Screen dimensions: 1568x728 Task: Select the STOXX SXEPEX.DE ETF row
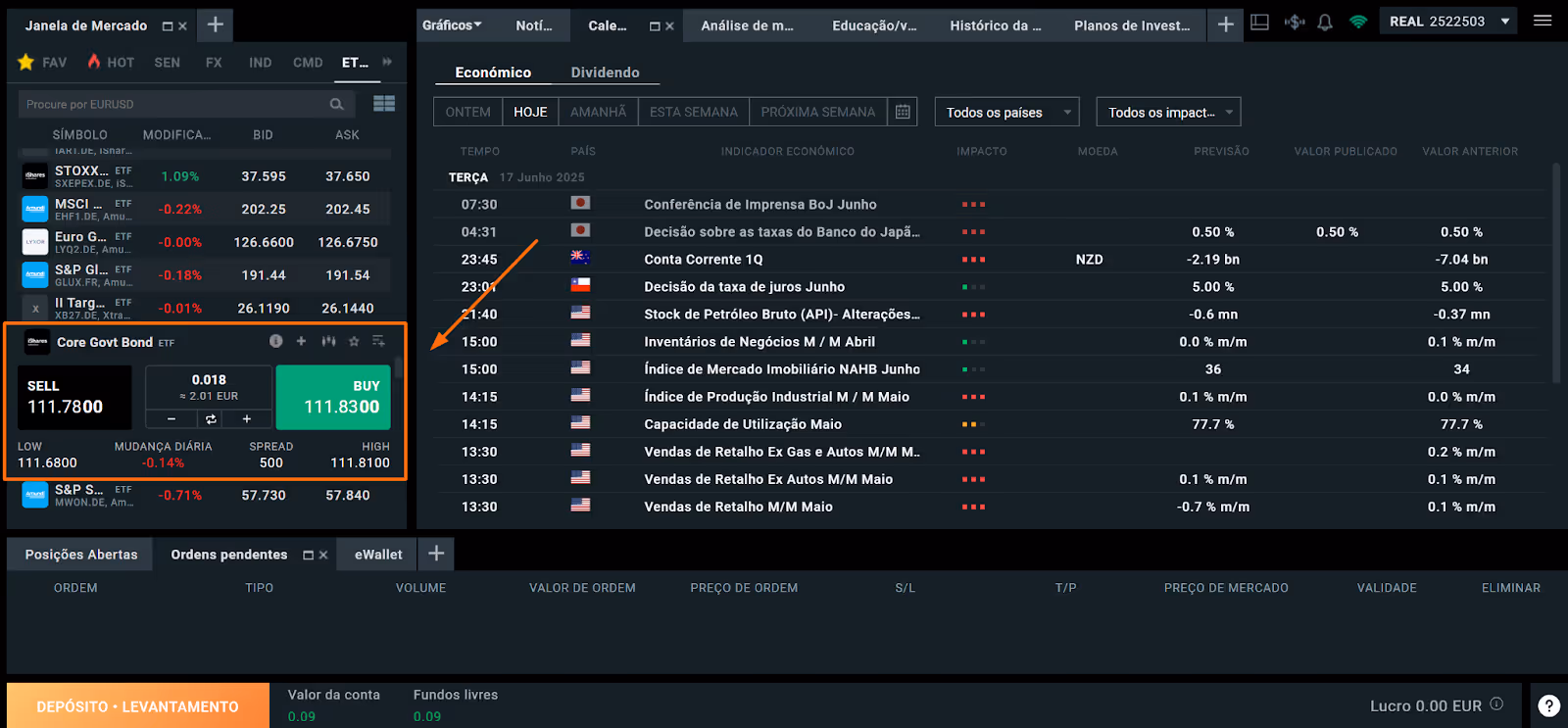[206, 176]
